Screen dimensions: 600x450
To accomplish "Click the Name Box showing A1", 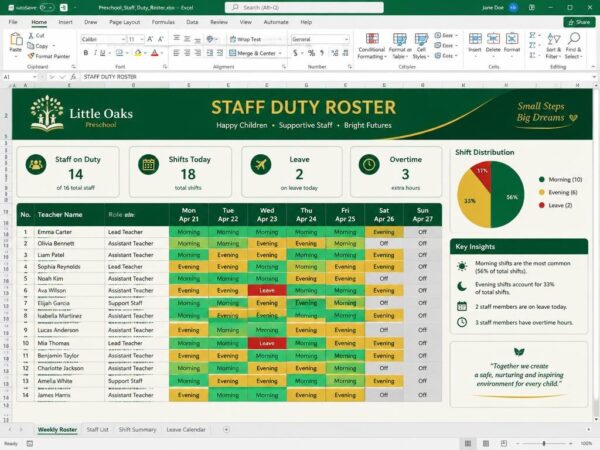I will [x=19, y=77].
